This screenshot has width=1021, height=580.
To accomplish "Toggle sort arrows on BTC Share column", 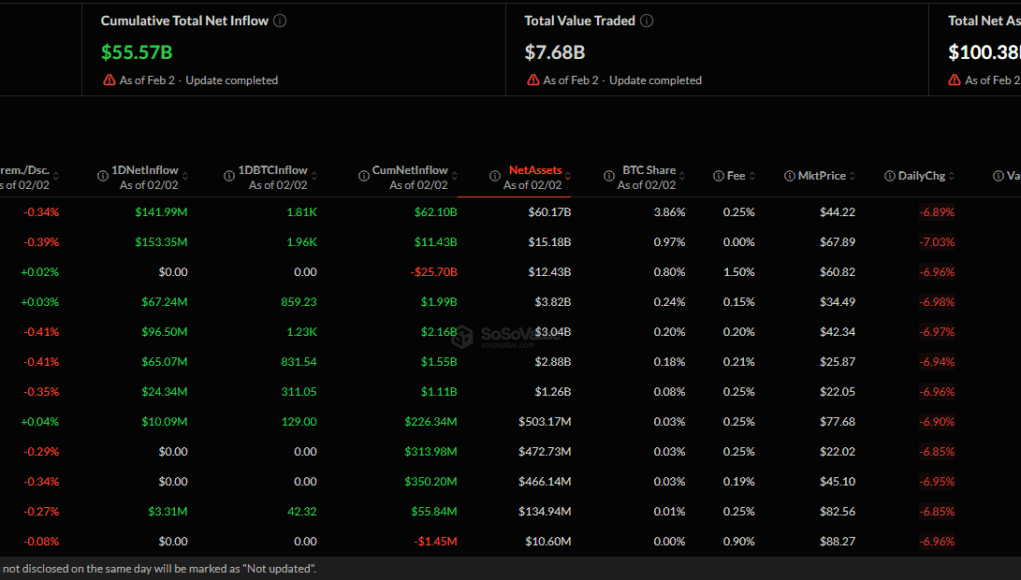I will click(684, 171).
